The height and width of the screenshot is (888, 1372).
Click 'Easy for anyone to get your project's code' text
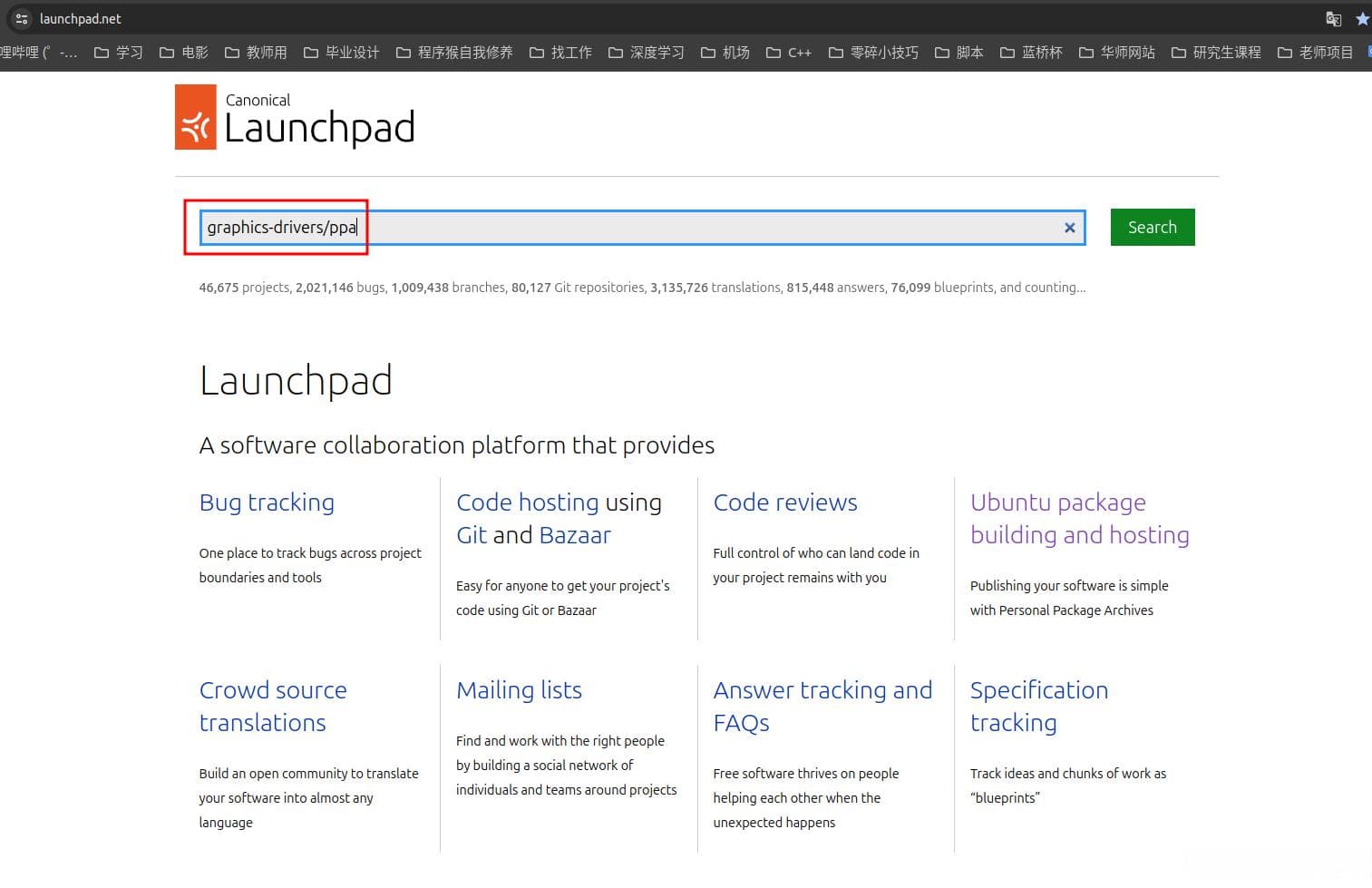pos(563,598)
